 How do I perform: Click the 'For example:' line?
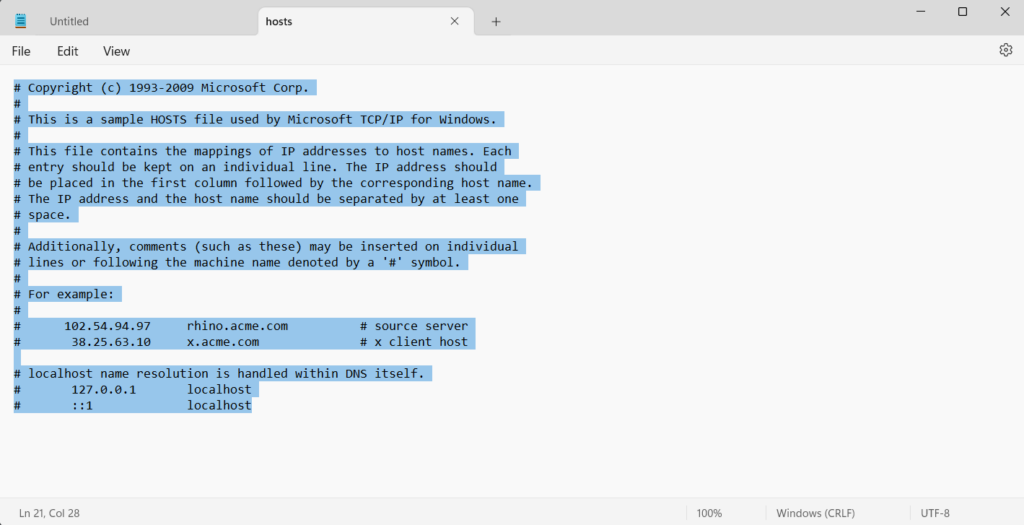[x=64, y=294]
